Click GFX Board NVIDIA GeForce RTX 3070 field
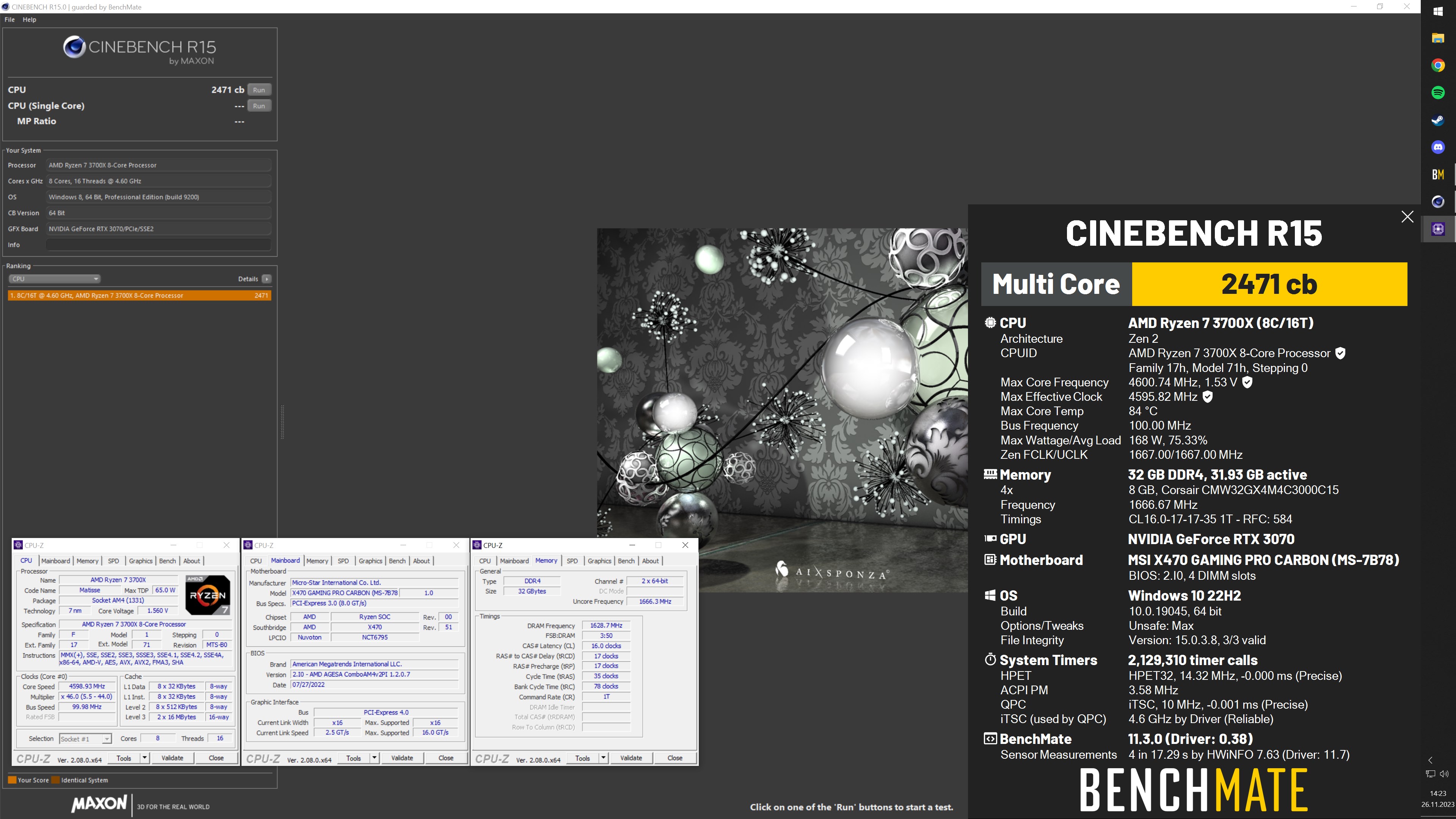 158,229
